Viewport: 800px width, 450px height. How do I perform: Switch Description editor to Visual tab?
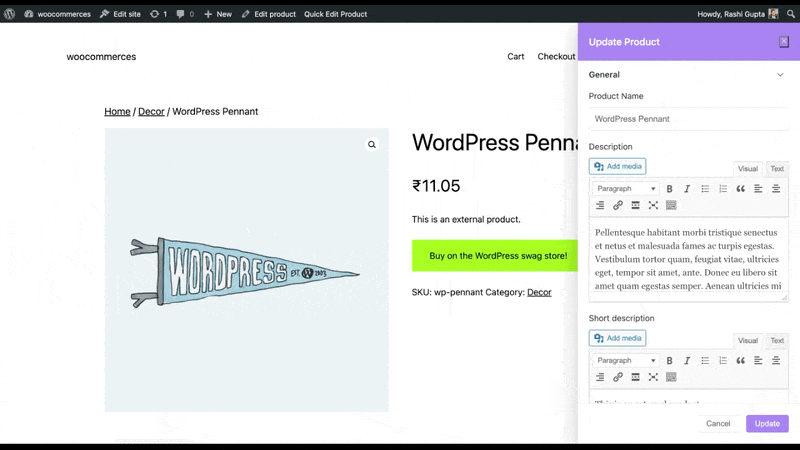point(747,168)
